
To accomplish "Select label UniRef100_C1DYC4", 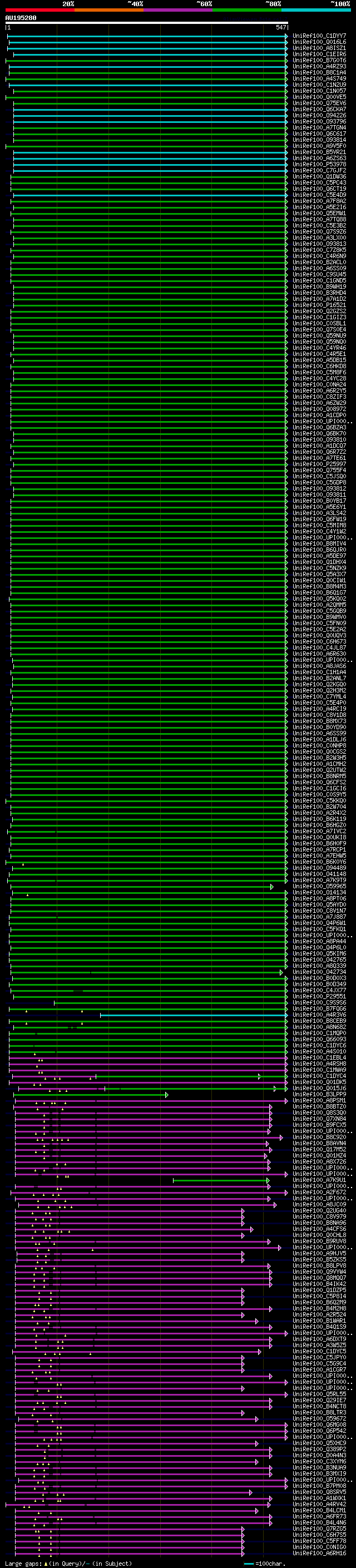I will click(x=319, y=1076).
